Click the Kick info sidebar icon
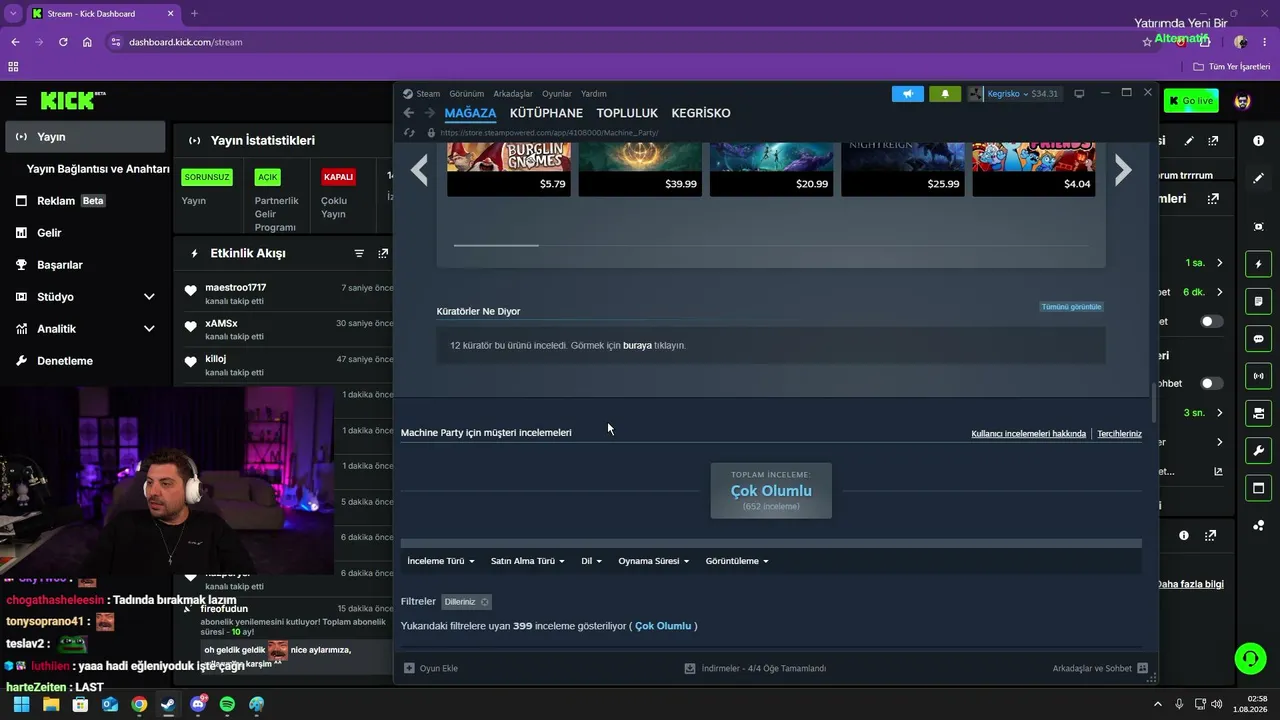The height and width of the screenshot is (720, 1280). (1258, 141)
